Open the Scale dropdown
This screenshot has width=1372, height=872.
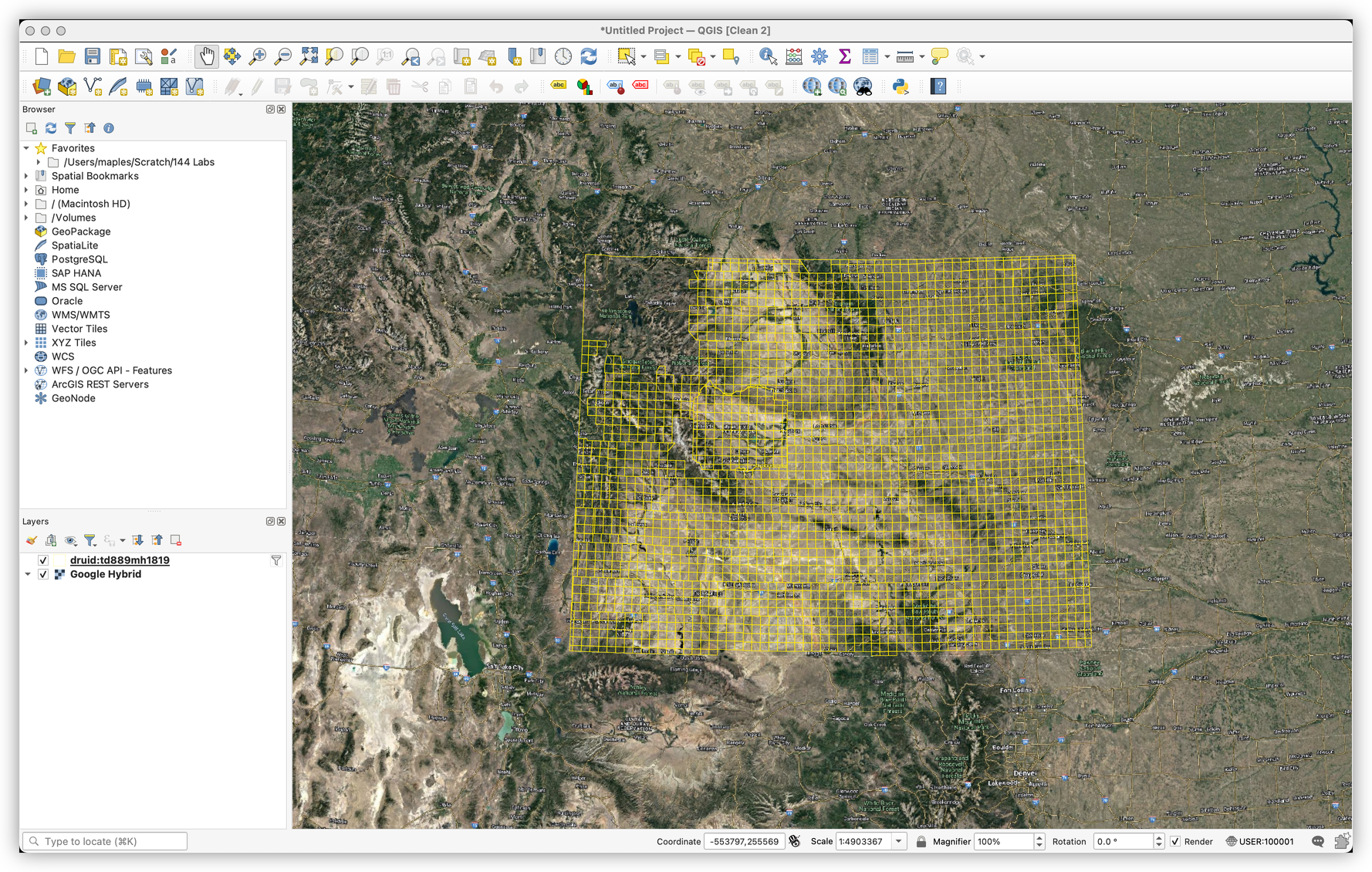899,841
